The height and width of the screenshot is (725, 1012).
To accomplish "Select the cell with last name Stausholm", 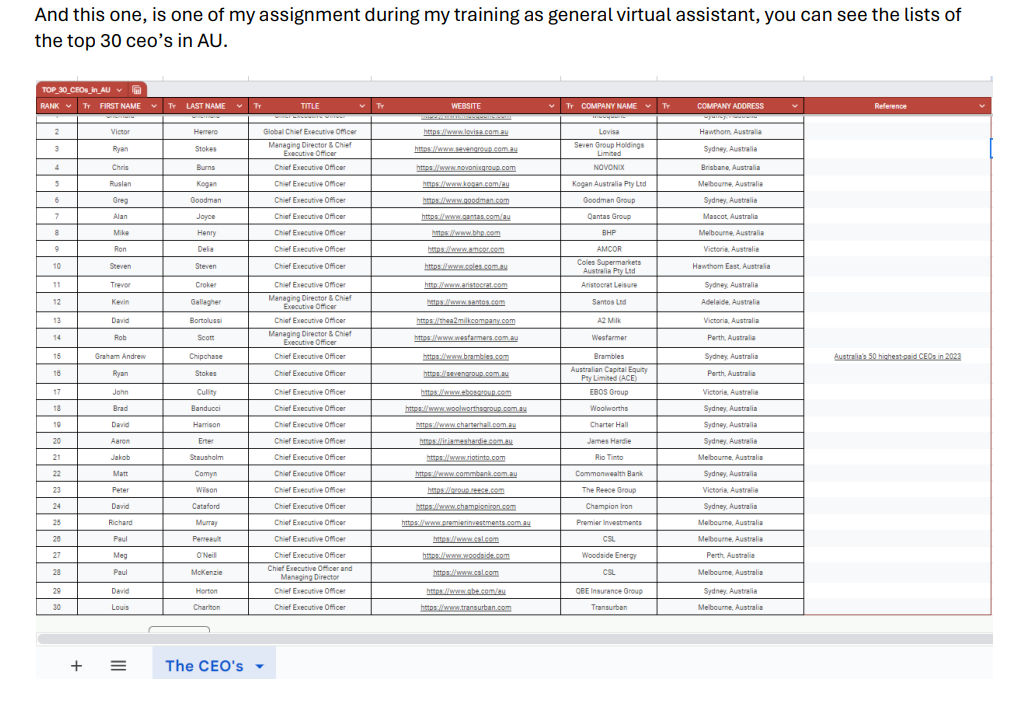I will coord(206,458).
